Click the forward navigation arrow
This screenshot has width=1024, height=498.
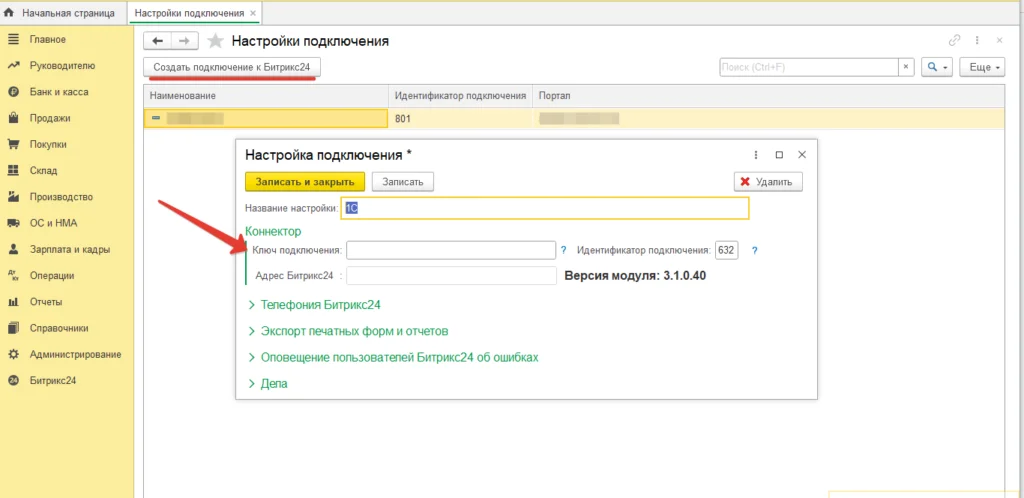pyautogui.click(x=185, y=41)
